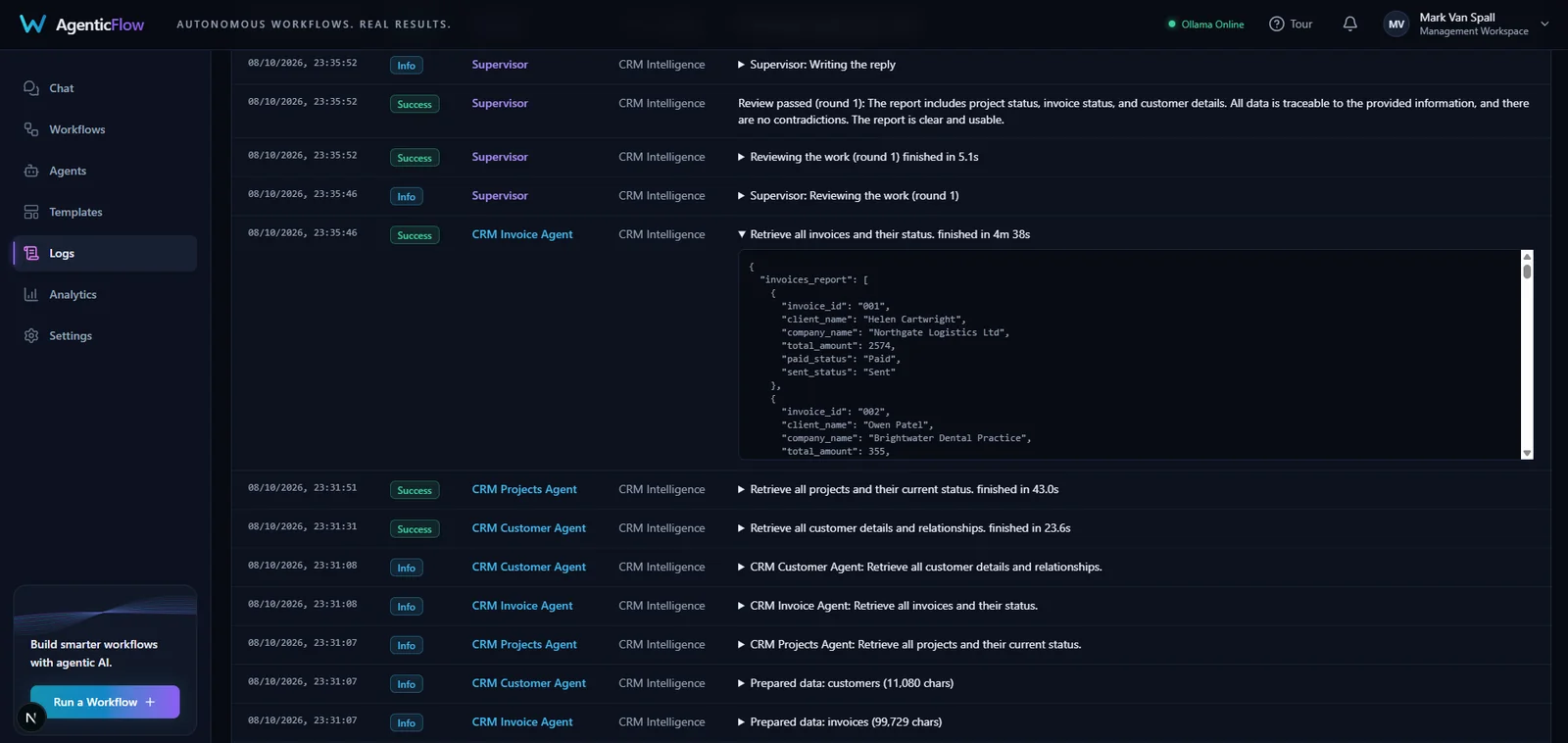
Task: Click the AgenticFlow logo icon
Action: (x=32, y=25)
